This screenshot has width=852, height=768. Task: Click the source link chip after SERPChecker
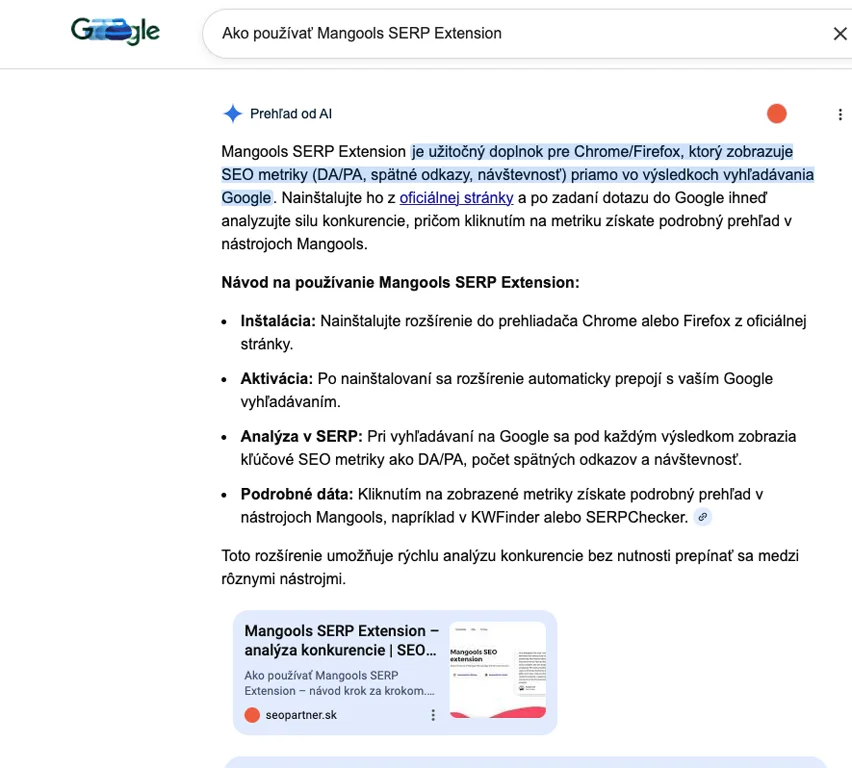point(703,517)
